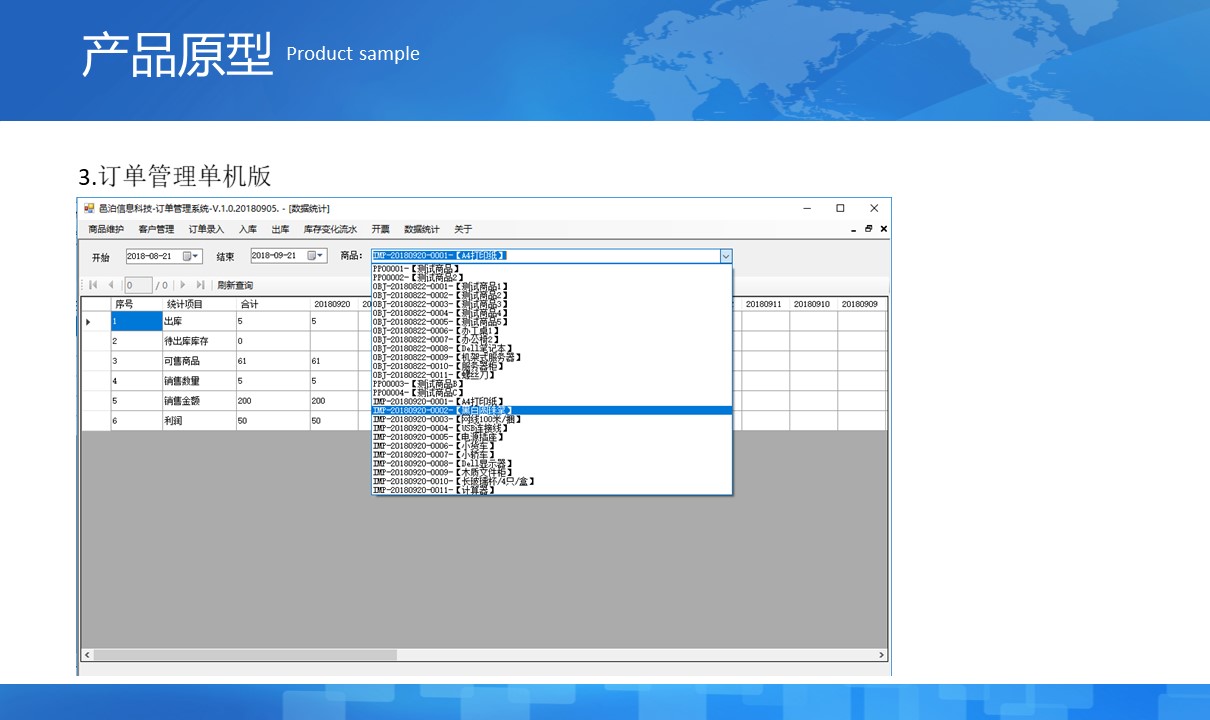Open calendar picker for 结束 date

(x=315, y=256)
